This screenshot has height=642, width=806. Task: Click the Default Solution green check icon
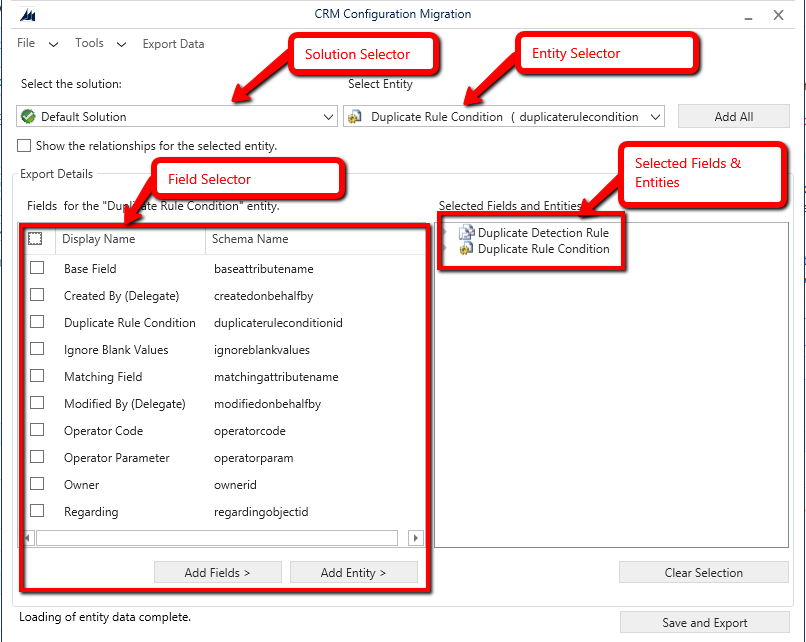28,117
